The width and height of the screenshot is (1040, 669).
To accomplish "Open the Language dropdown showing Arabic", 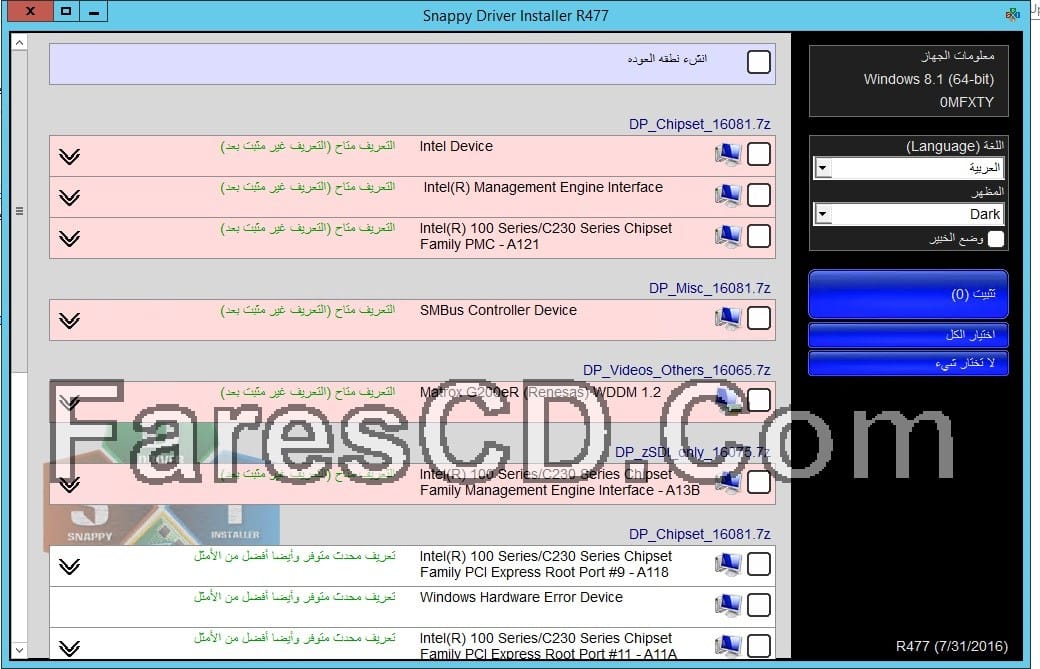I will coord(908,168).
